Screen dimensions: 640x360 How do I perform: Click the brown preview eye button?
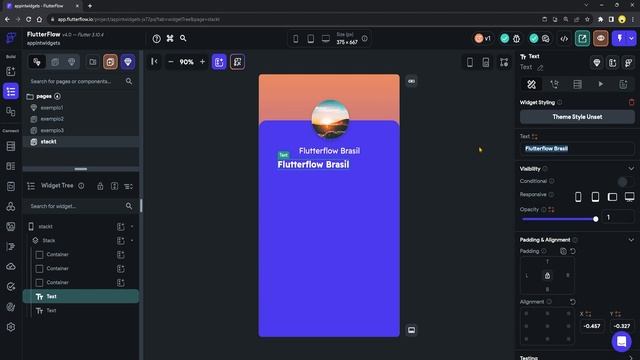tap(601, 38)
